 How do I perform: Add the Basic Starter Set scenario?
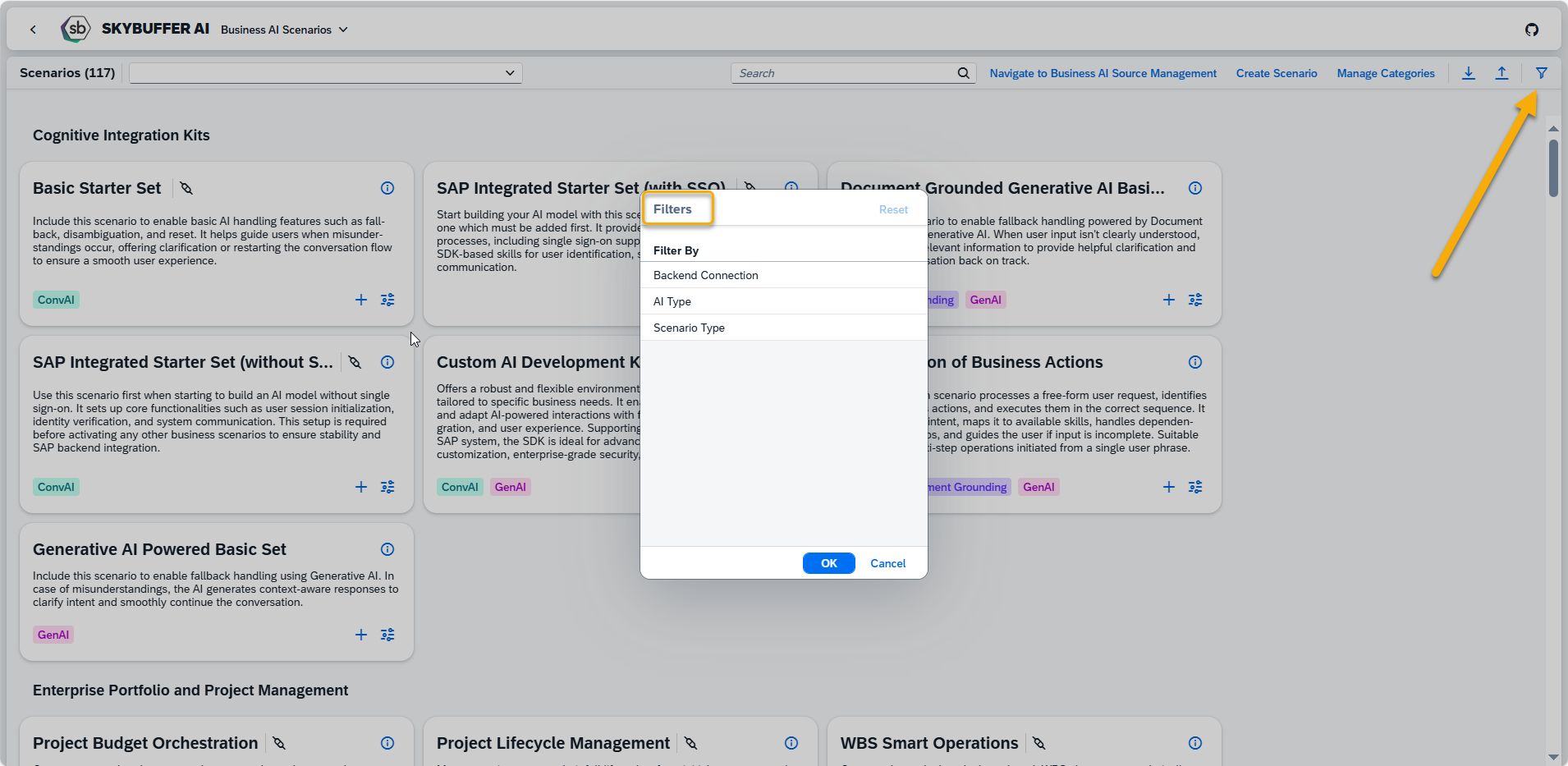click(x=360, y=300)
